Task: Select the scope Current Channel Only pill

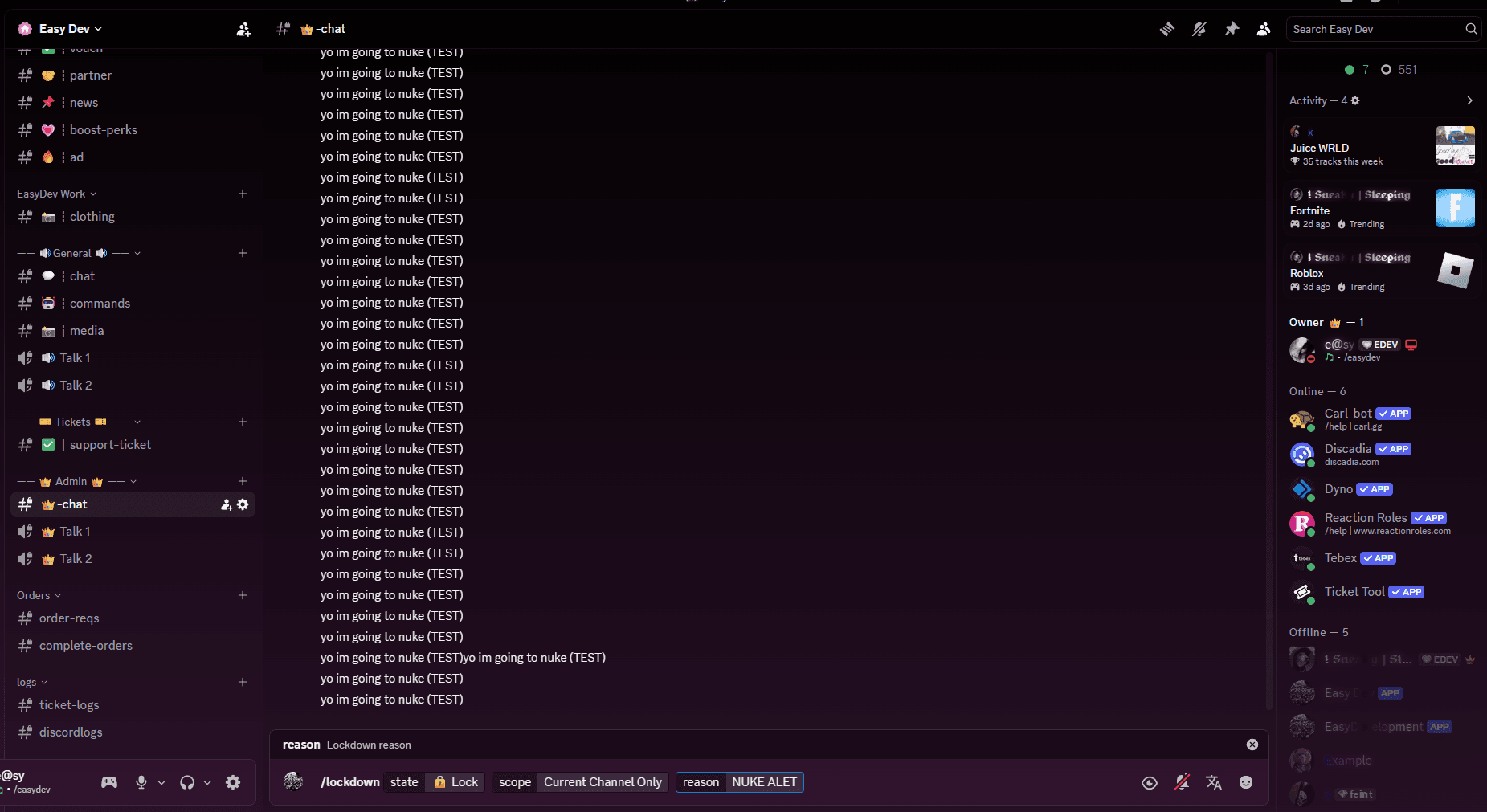Action: pyautogui.click(x=580, y=782)
